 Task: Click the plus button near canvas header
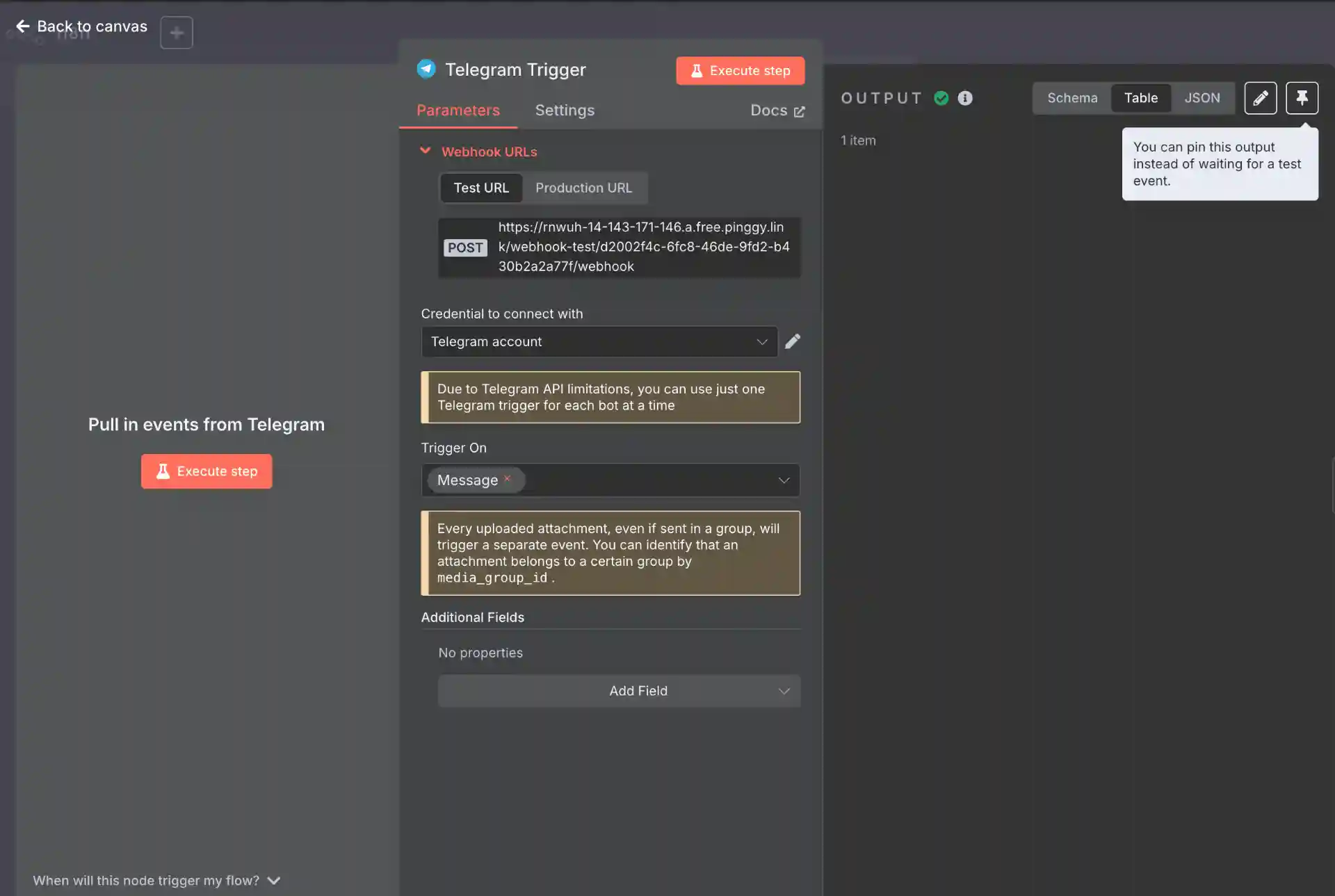pos(177,32)
